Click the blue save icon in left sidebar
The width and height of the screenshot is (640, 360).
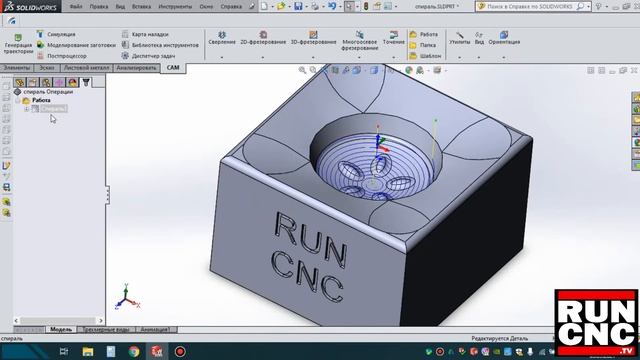click(7, 187)
